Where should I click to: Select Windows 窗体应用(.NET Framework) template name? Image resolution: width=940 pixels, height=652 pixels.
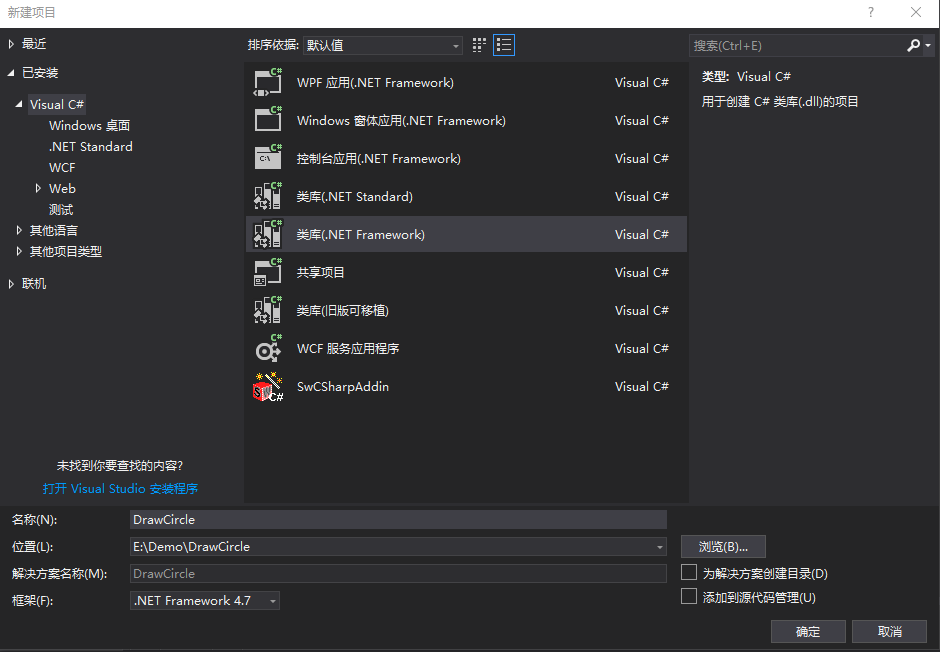(401, 120)
